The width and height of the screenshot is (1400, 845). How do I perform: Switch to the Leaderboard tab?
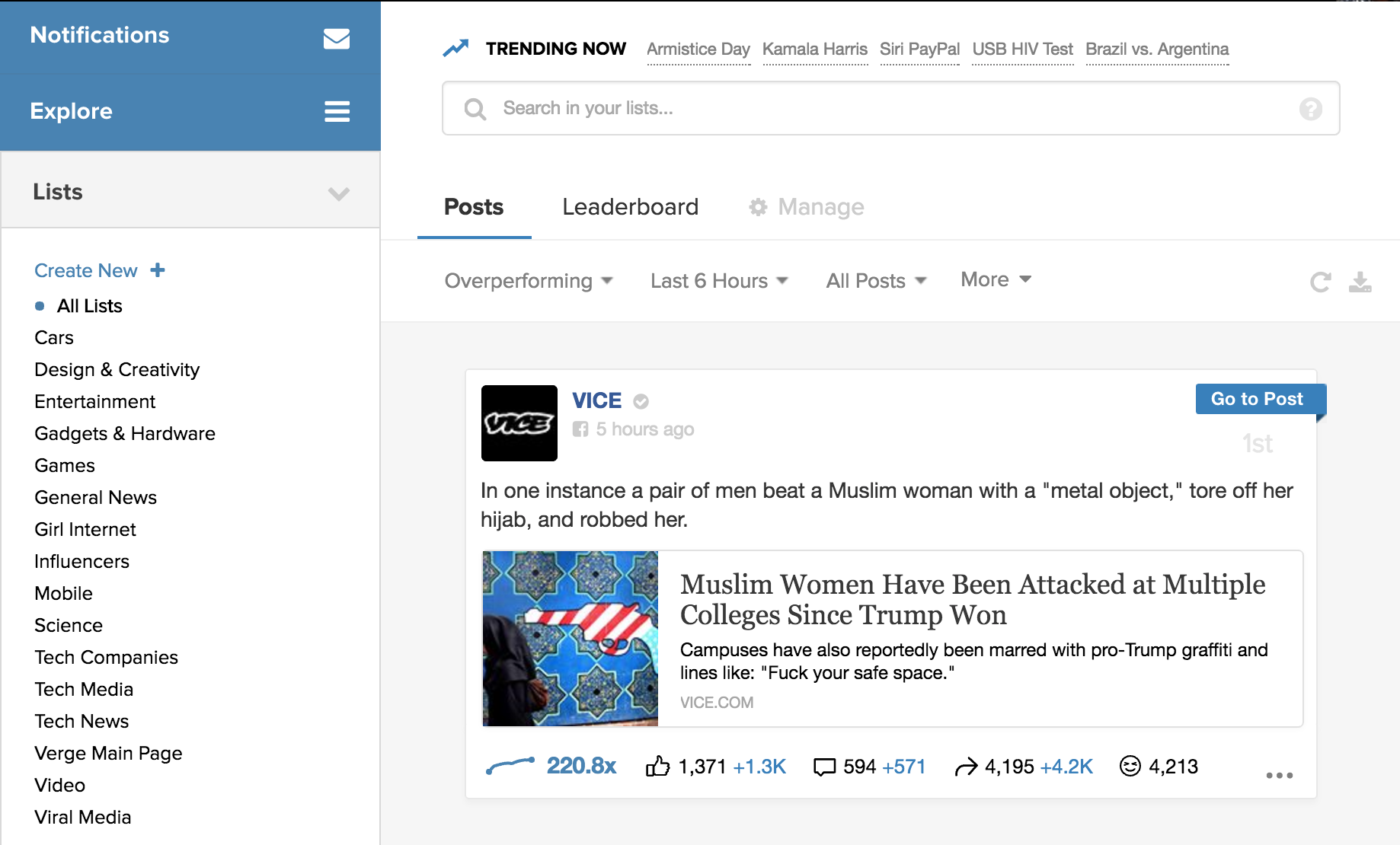630,207
